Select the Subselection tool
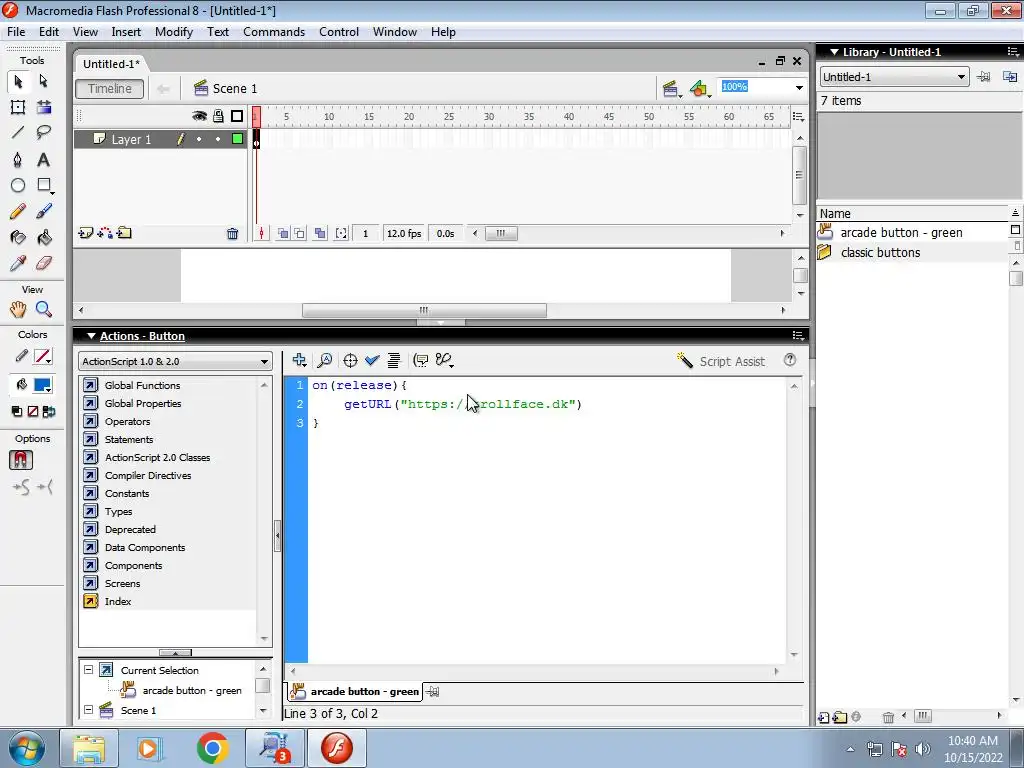Viewport: 1024px width, 768px height. pos(44,81)
